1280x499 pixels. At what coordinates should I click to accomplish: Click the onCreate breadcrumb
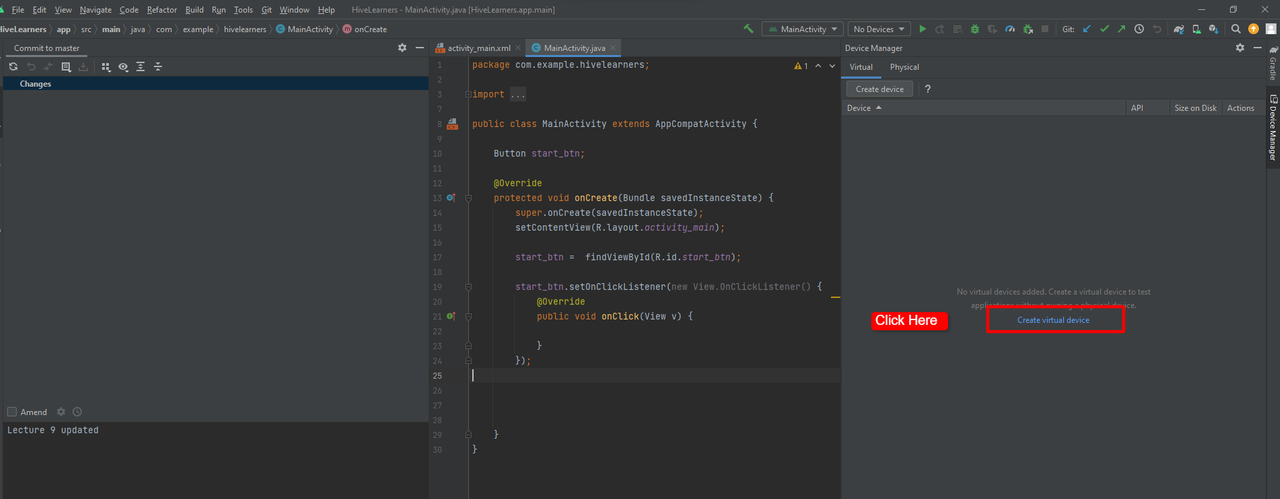364,29
